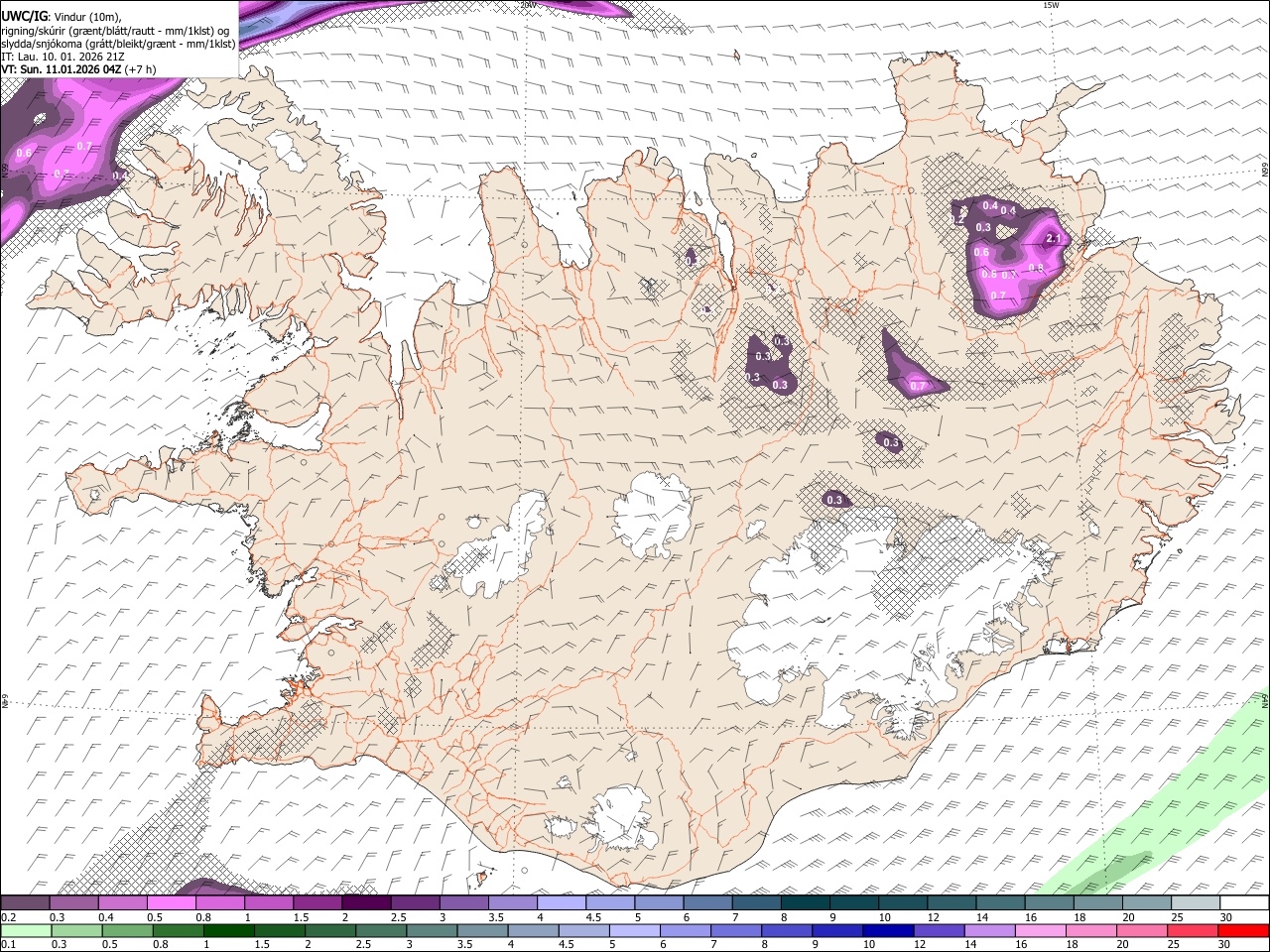Choose the dark teal 8 swatch in upper legend
Screen dimensions: 1270x952
(806, 903)
